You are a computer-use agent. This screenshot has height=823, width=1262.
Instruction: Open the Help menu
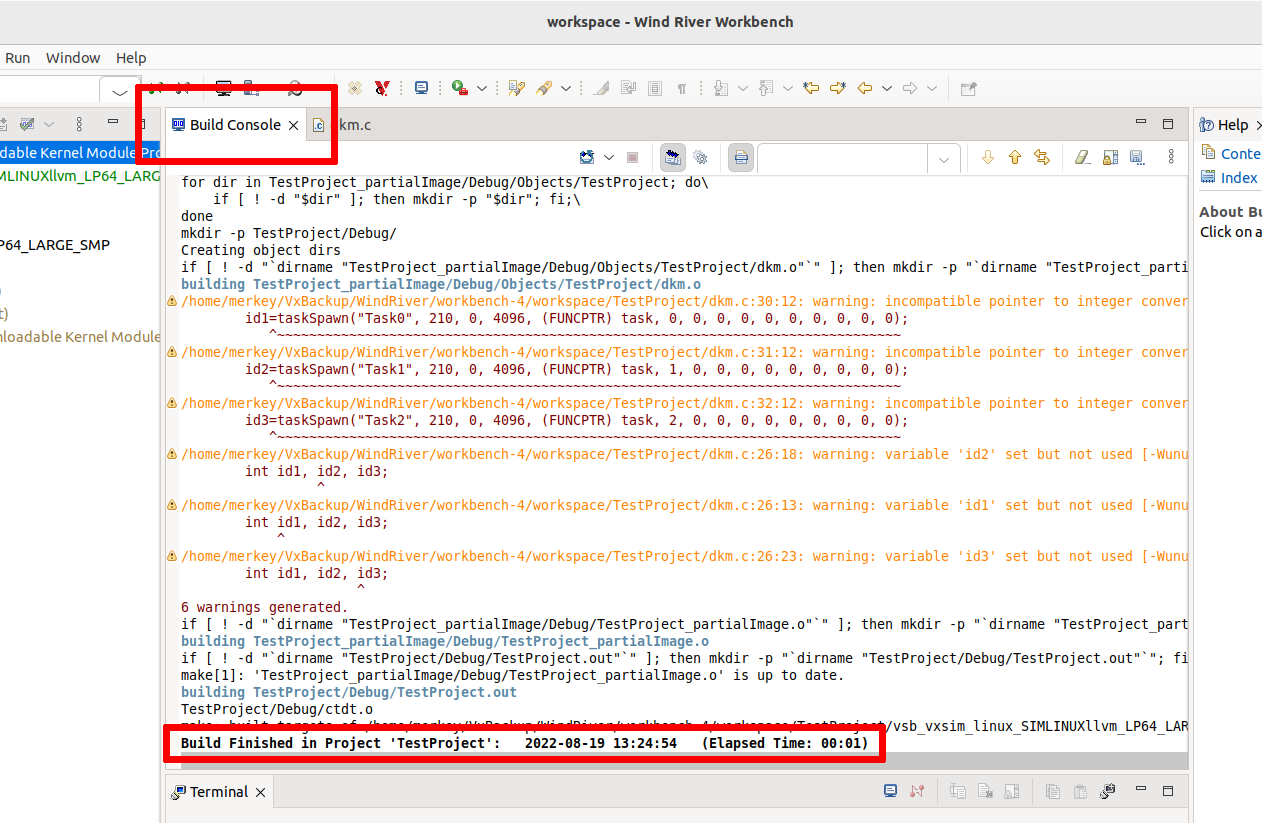[131, 58]
